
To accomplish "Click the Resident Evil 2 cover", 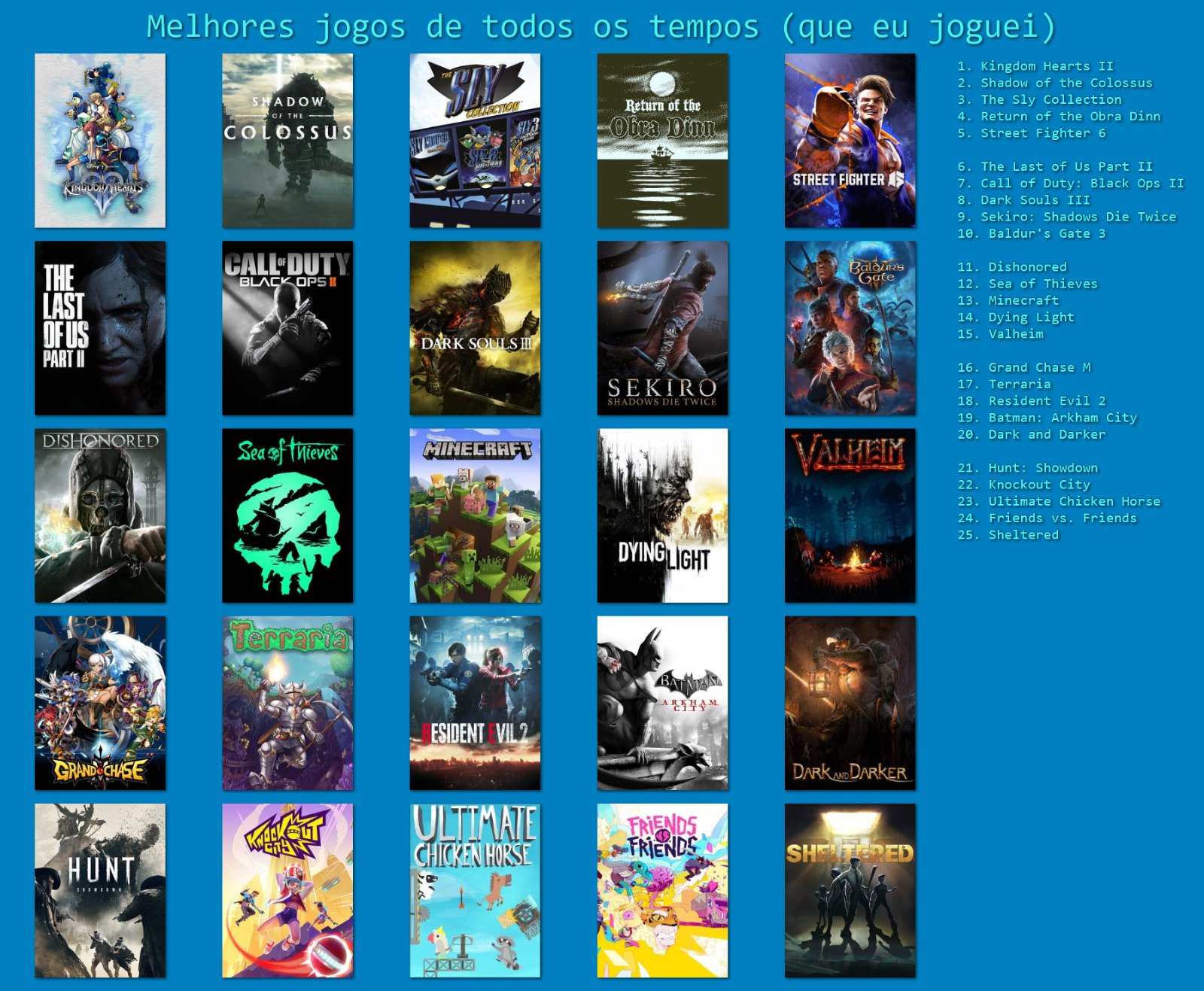I will tap(475, 703).
